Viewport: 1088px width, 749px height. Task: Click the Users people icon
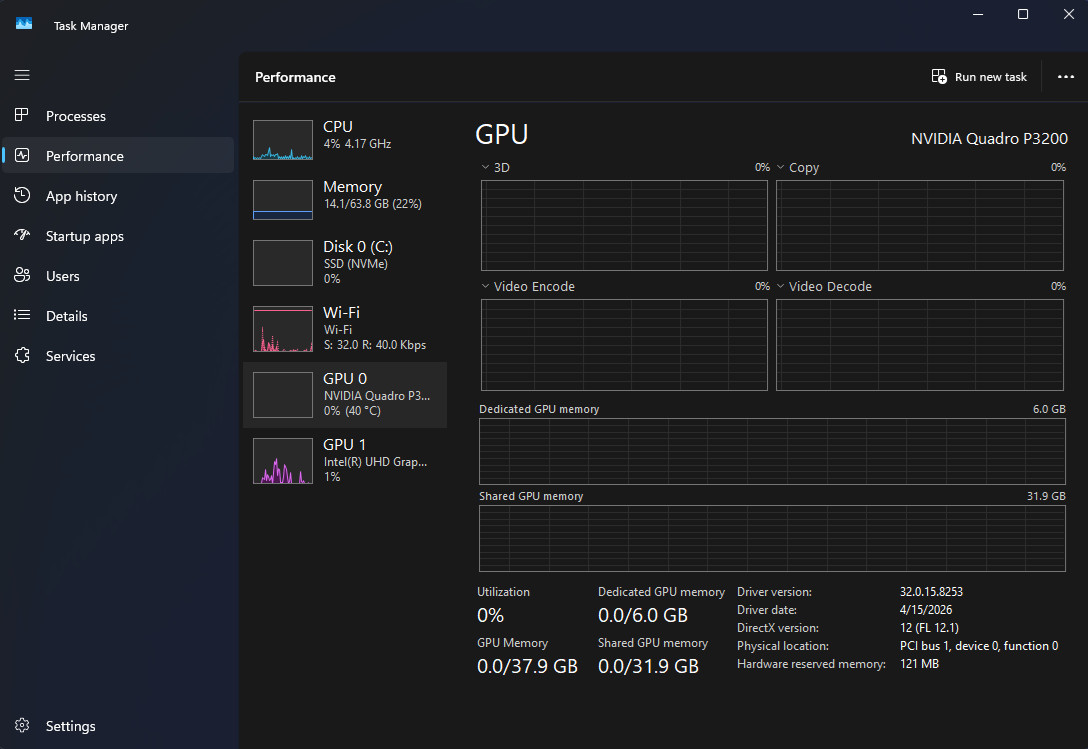click(22, 276)
